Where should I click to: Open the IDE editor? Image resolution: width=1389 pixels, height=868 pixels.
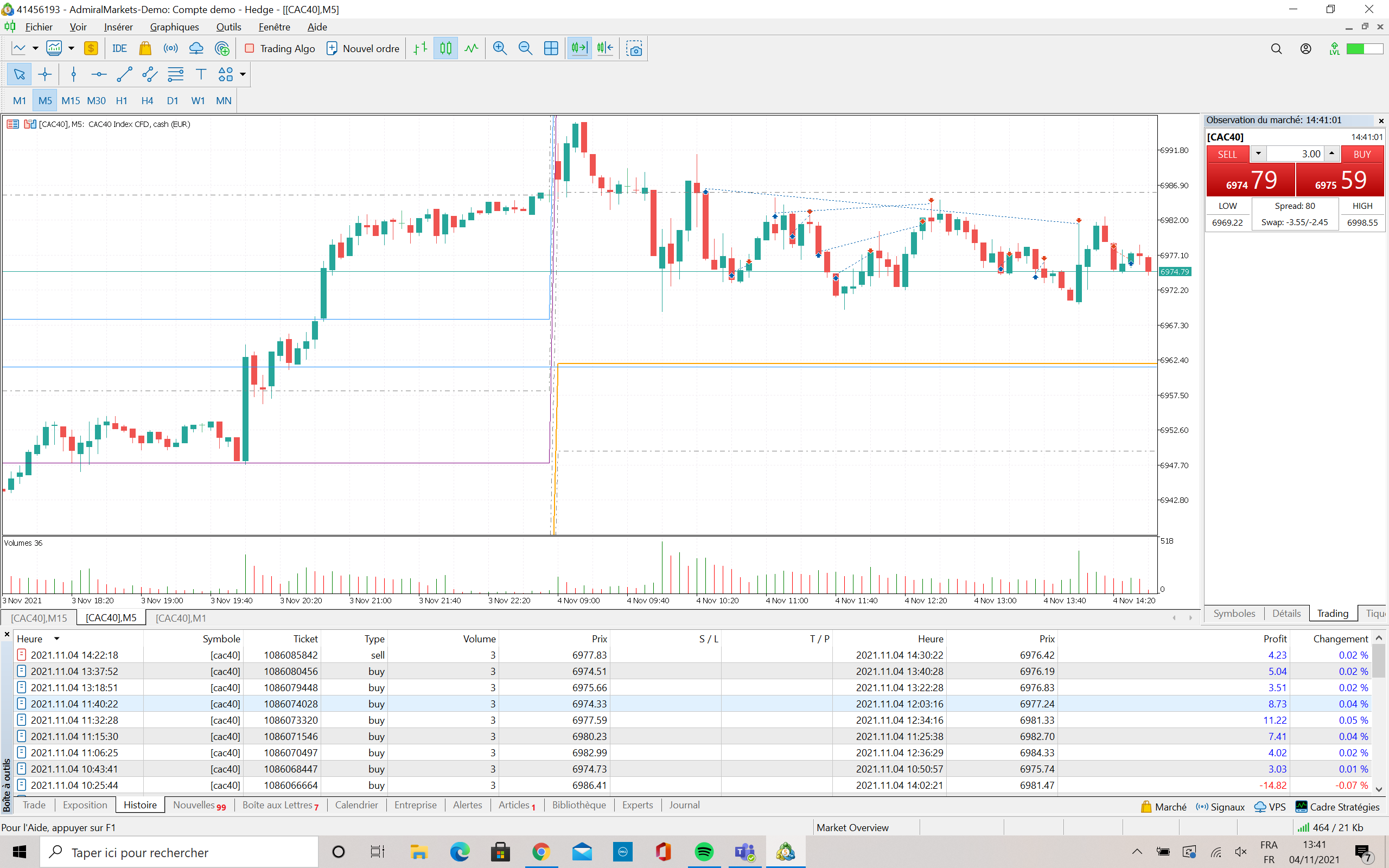[x=119, y=49]
